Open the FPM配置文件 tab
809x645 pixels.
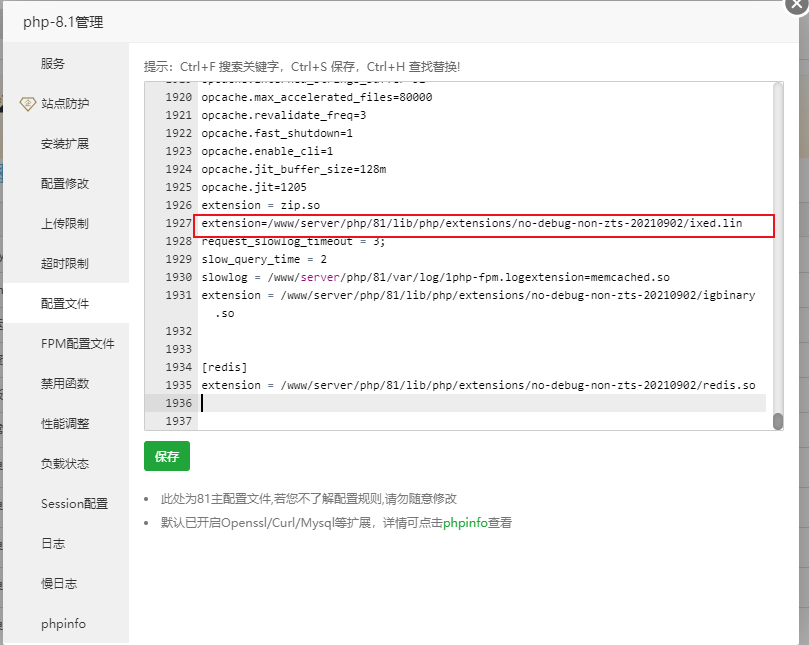77,343
